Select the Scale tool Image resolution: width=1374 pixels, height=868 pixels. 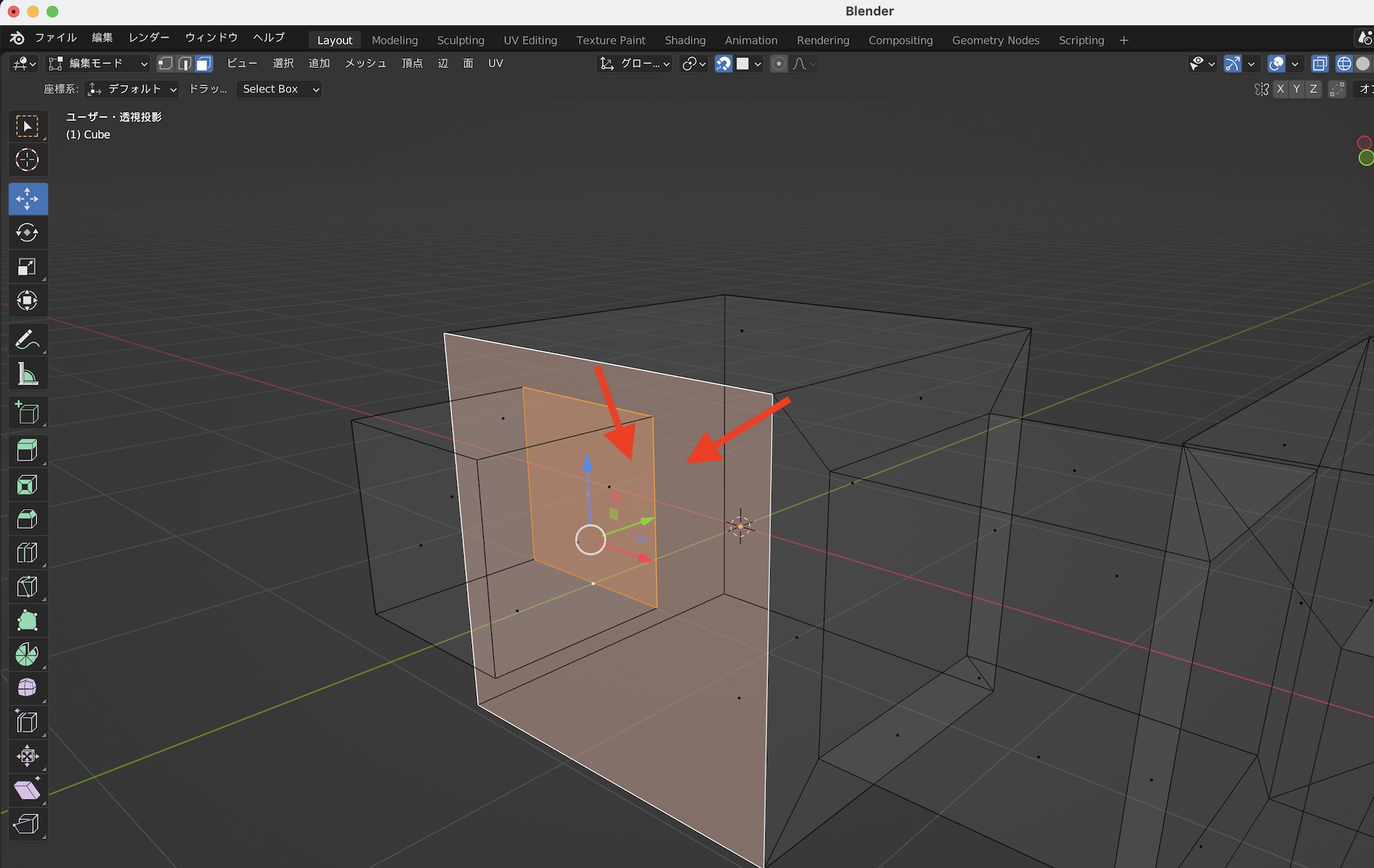click(x=27, y=267)
